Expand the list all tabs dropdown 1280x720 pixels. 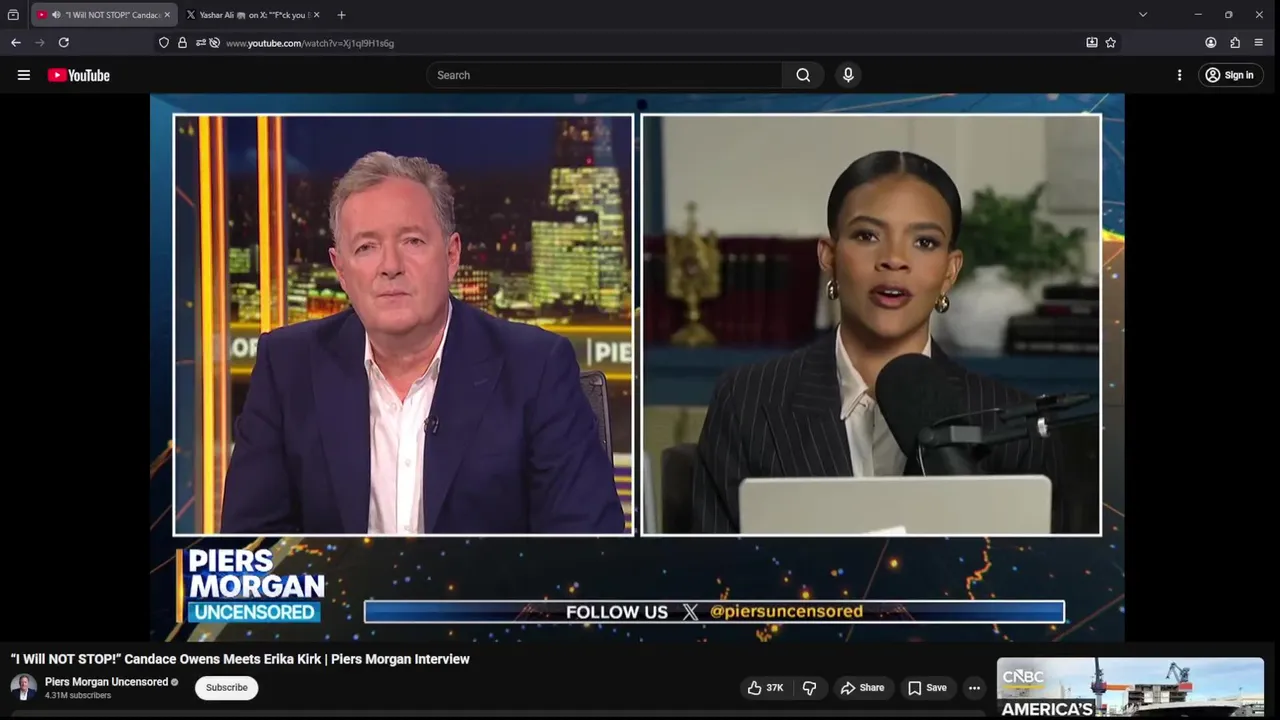(1143, 15)
